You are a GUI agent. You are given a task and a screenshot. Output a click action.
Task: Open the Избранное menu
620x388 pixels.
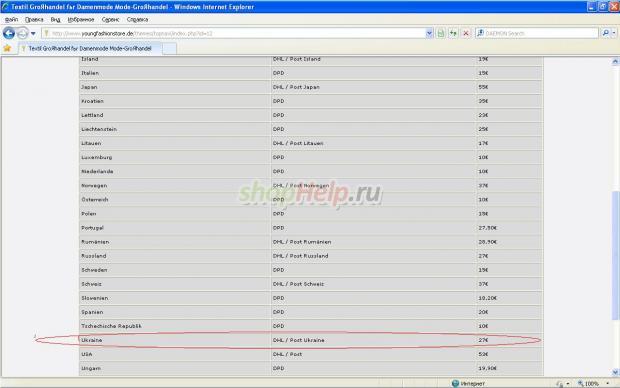pos(81,19)
